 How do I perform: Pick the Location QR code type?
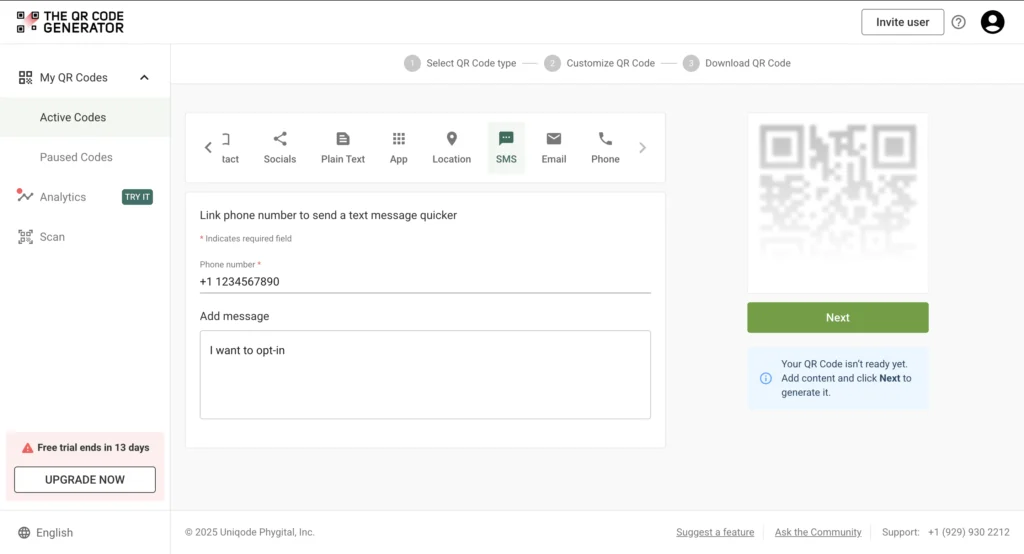[451, 147]
